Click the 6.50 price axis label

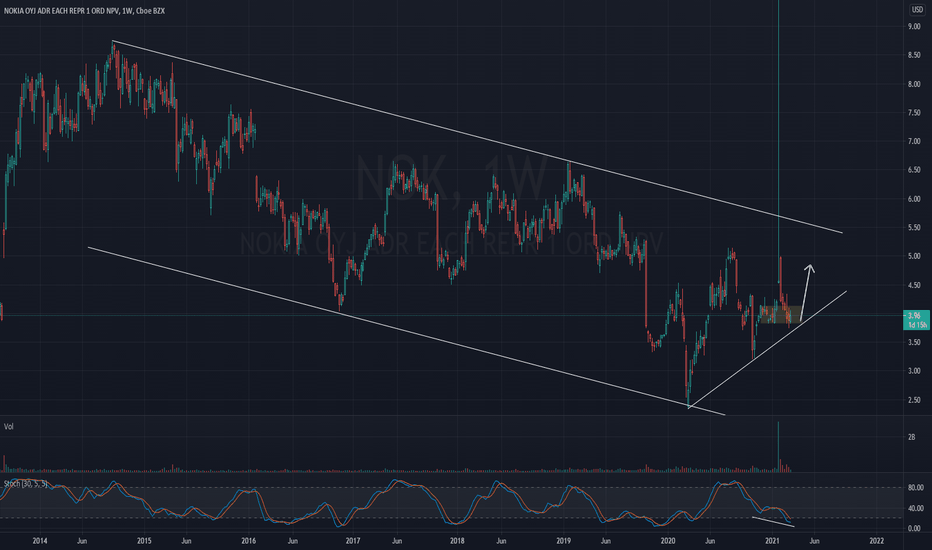tap(914, 170)
